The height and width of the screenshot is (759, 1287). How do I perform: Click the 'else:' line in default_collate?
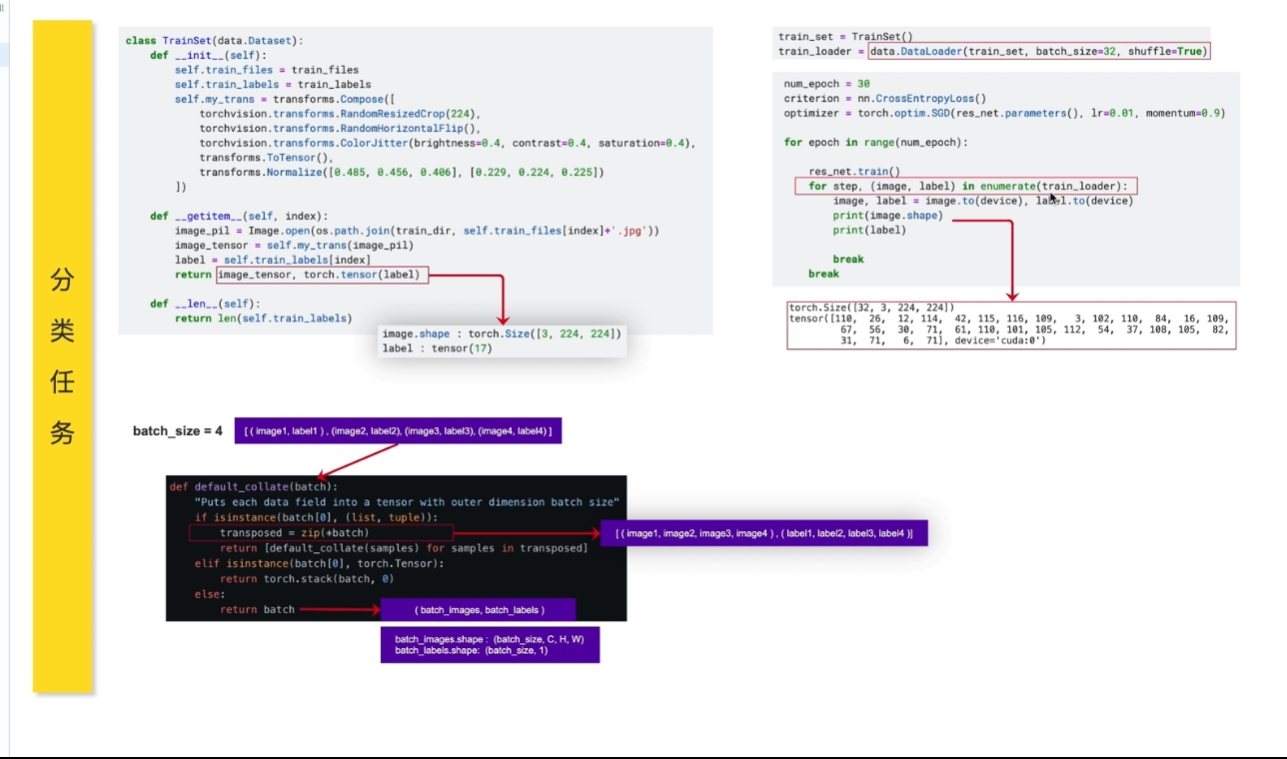[210, 594]
